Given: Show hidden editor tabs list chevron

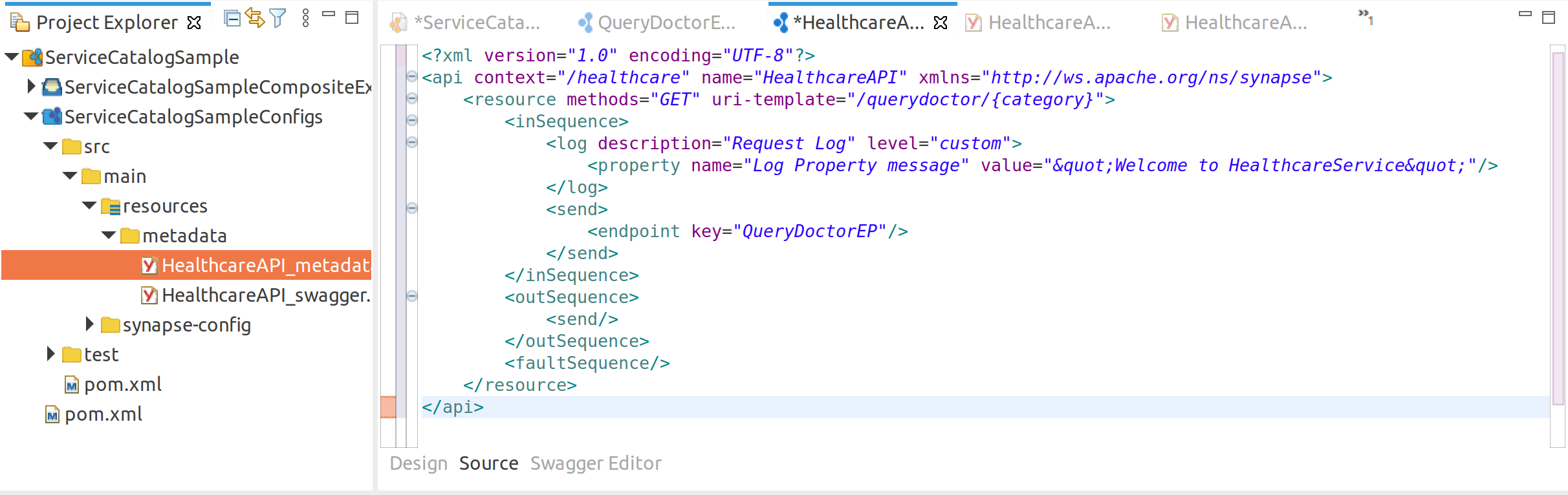Looking at the screenshot, I should pos(1366,16).
